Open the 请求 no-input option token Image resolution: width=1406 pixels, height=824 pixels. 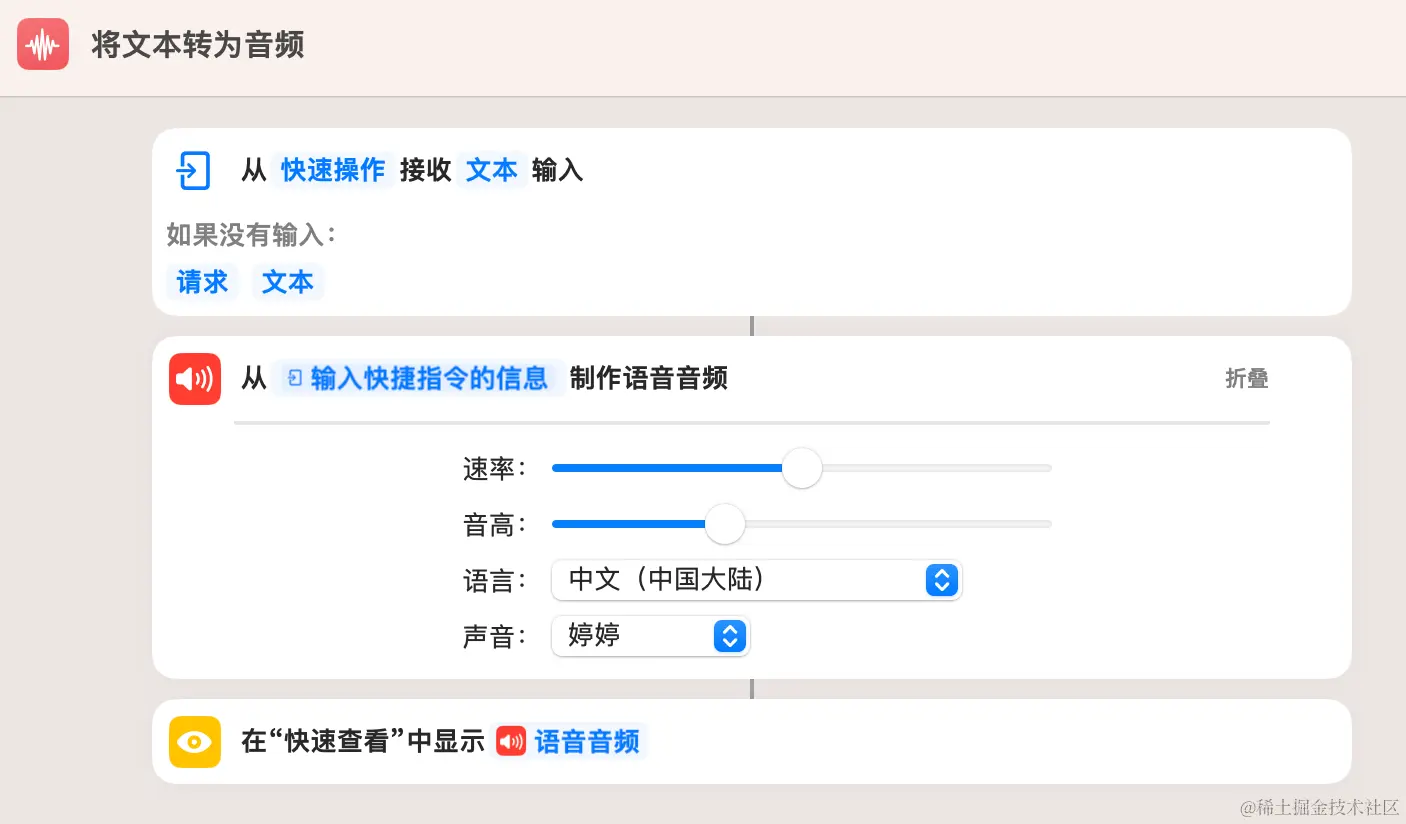point(203,282)
